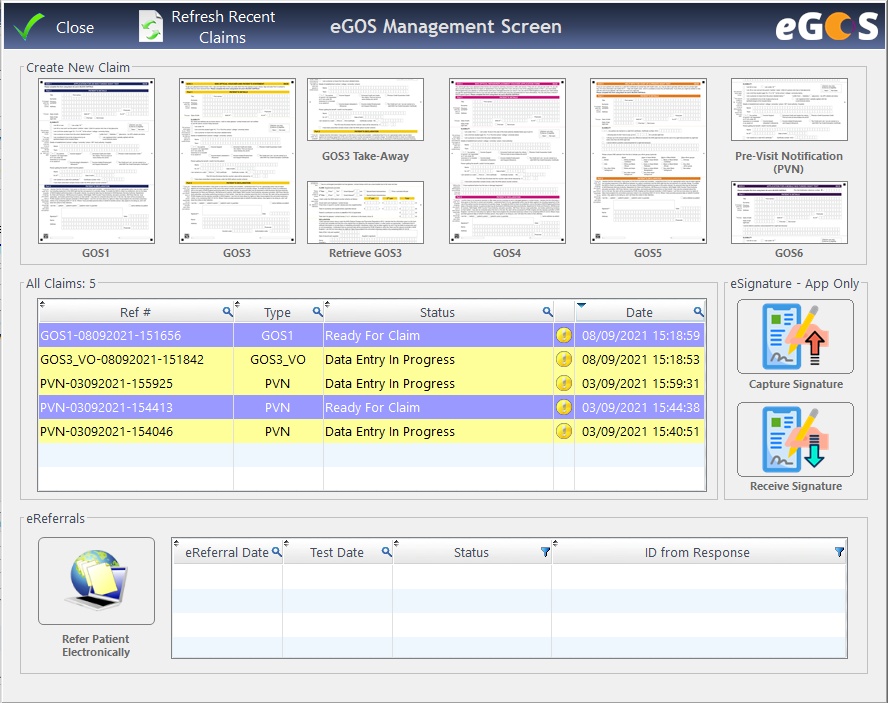
Task: Click status cell of PVN-03092021-154413 row
Action: tap(438, 407)
